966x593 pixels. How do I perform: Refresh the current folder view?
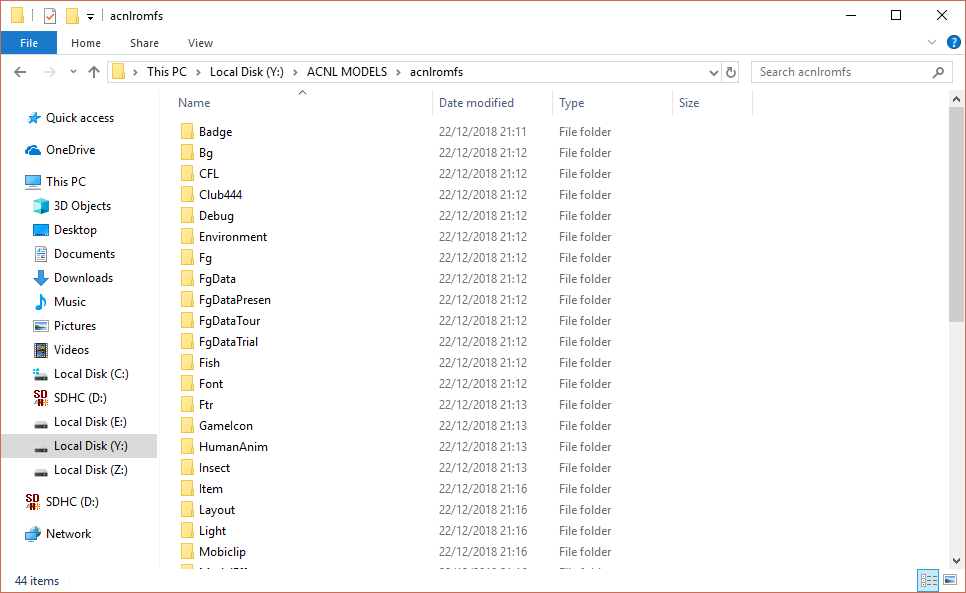[731, 72]
